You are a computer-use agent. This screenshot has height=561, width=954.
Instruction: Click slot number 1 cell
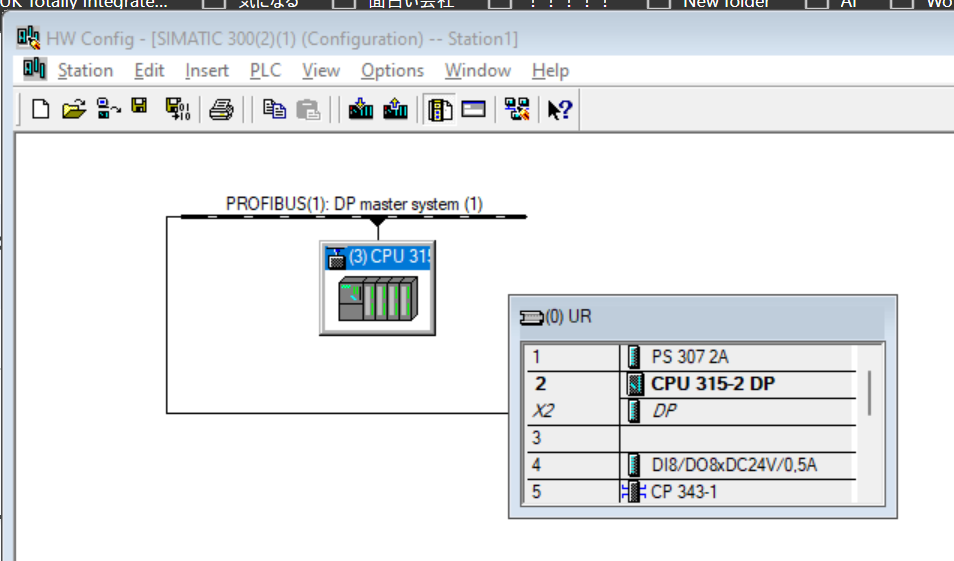(573, 357)
